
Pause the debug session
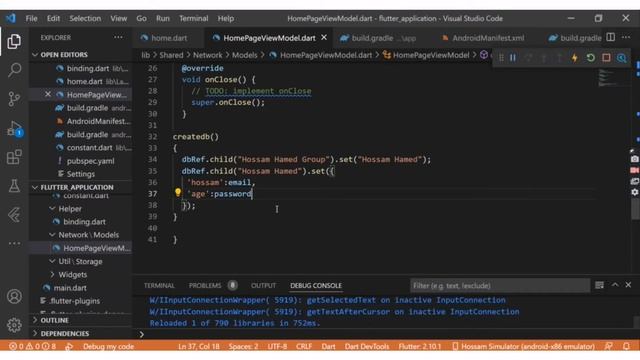tap(513, 58)
